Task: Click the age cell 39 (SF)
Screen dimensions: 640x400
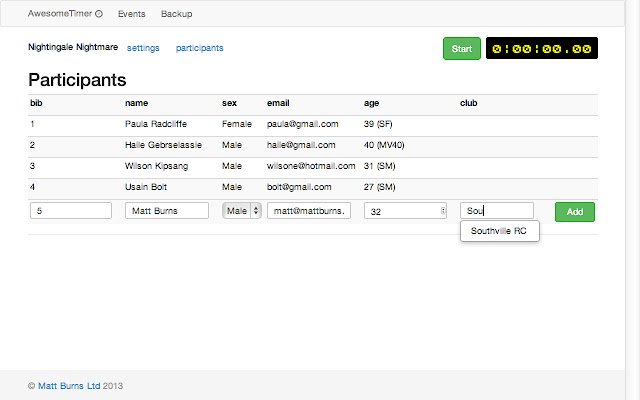Action: click(x=378, y=124)
